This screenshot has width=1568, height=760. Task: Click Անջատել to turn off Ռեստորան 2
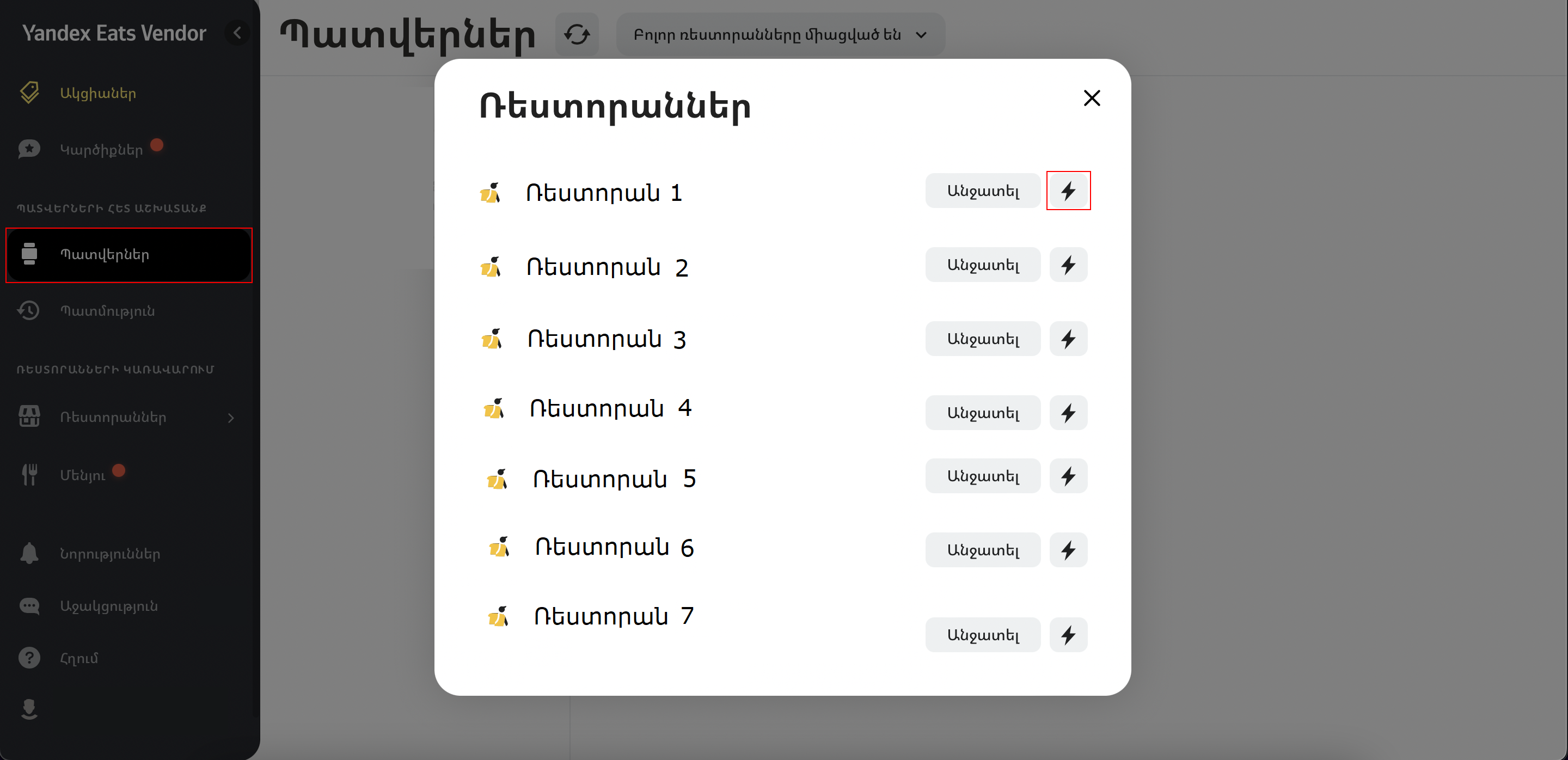[x=982, y=265]
